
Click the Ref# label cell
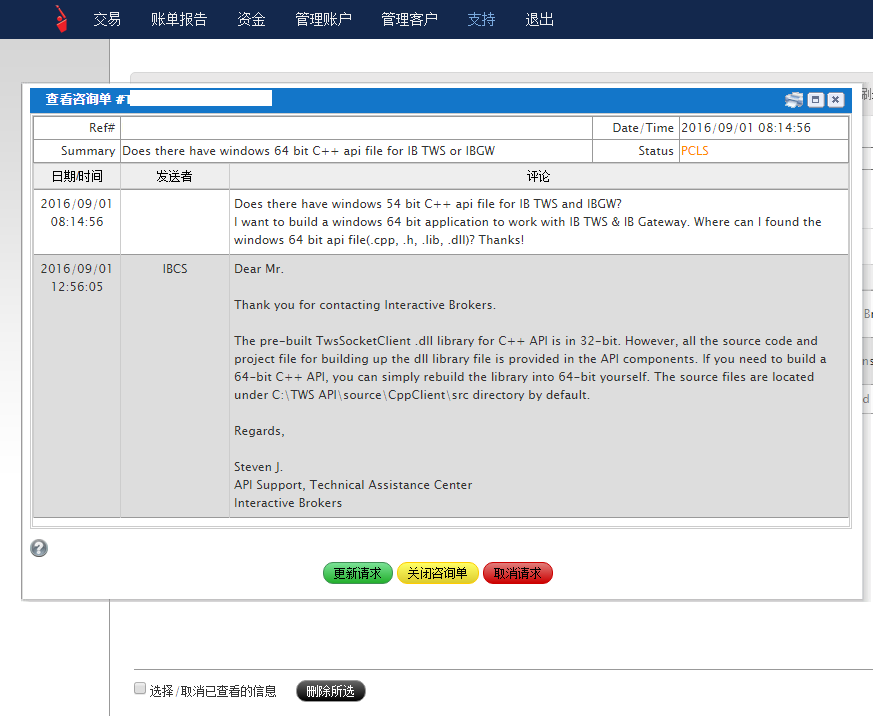tap(77, 128)
